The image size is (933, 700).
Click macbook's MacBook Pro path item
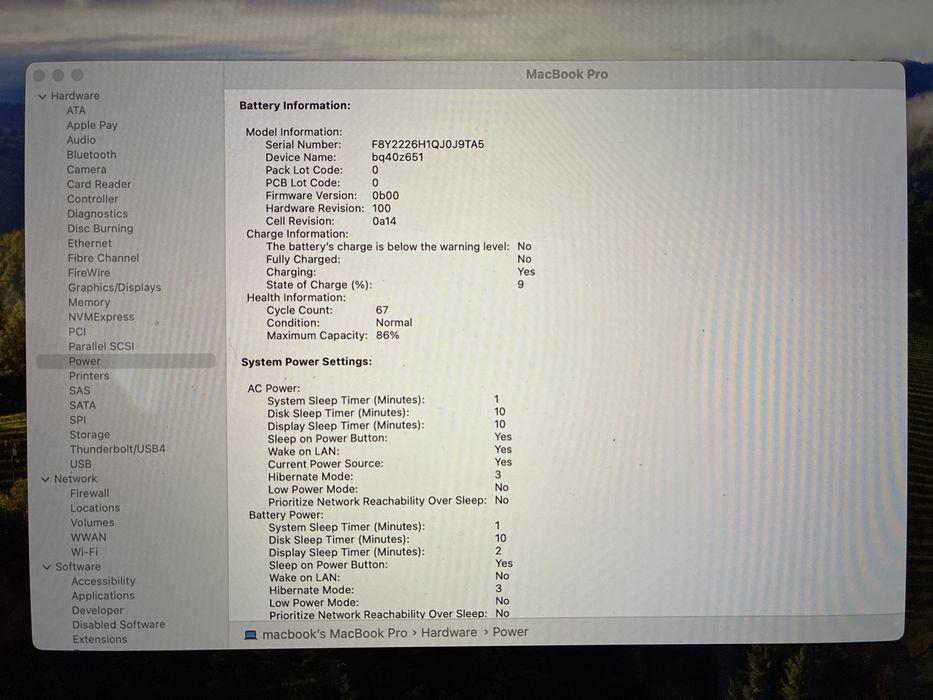tap(335, 634)
